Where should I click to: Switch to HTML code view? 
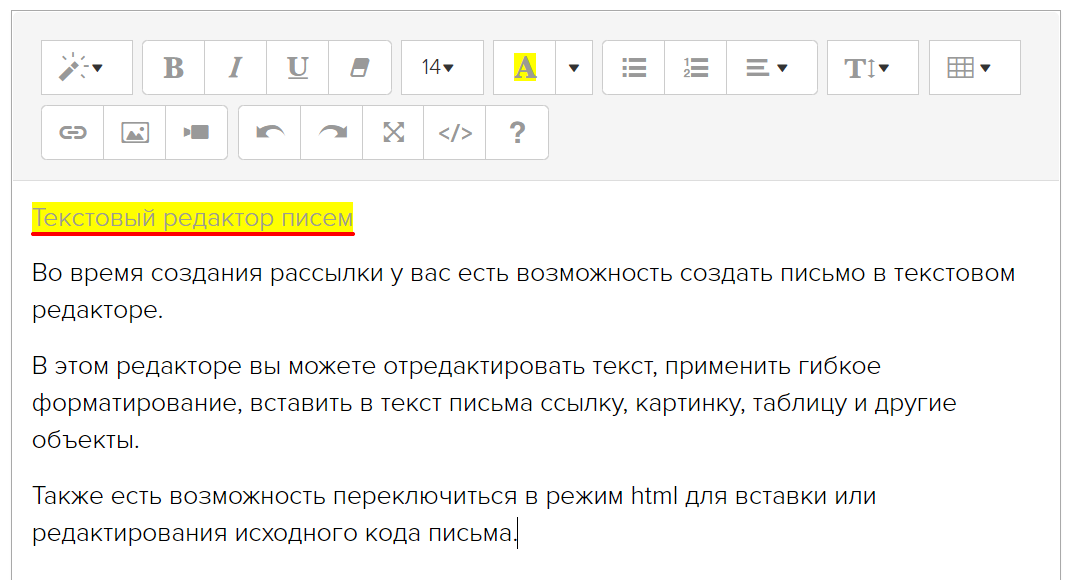coord(455,132)
